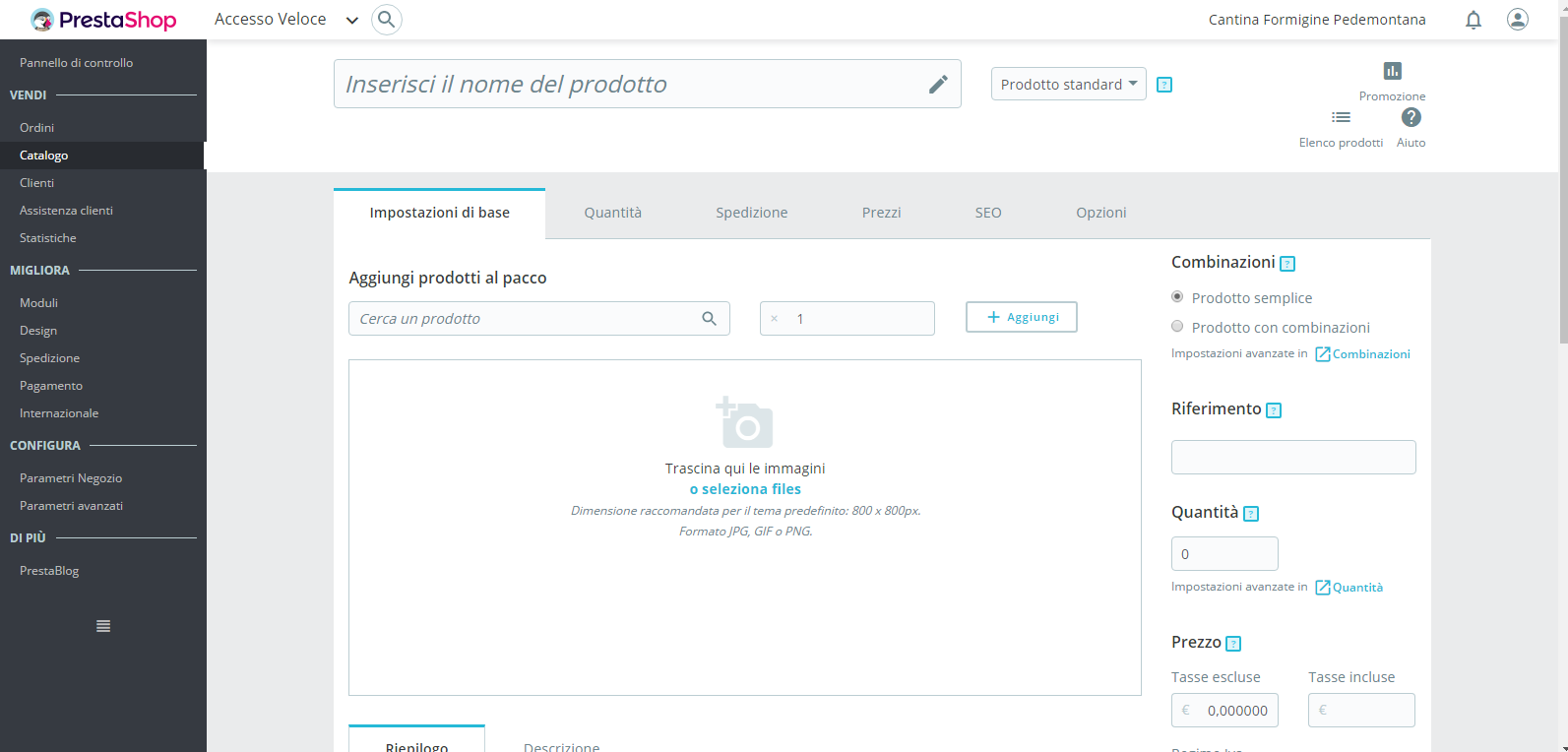Focus the pack quantity field showing 1
The width and height of the screenshot is (1568, 752).
(847, 319)
